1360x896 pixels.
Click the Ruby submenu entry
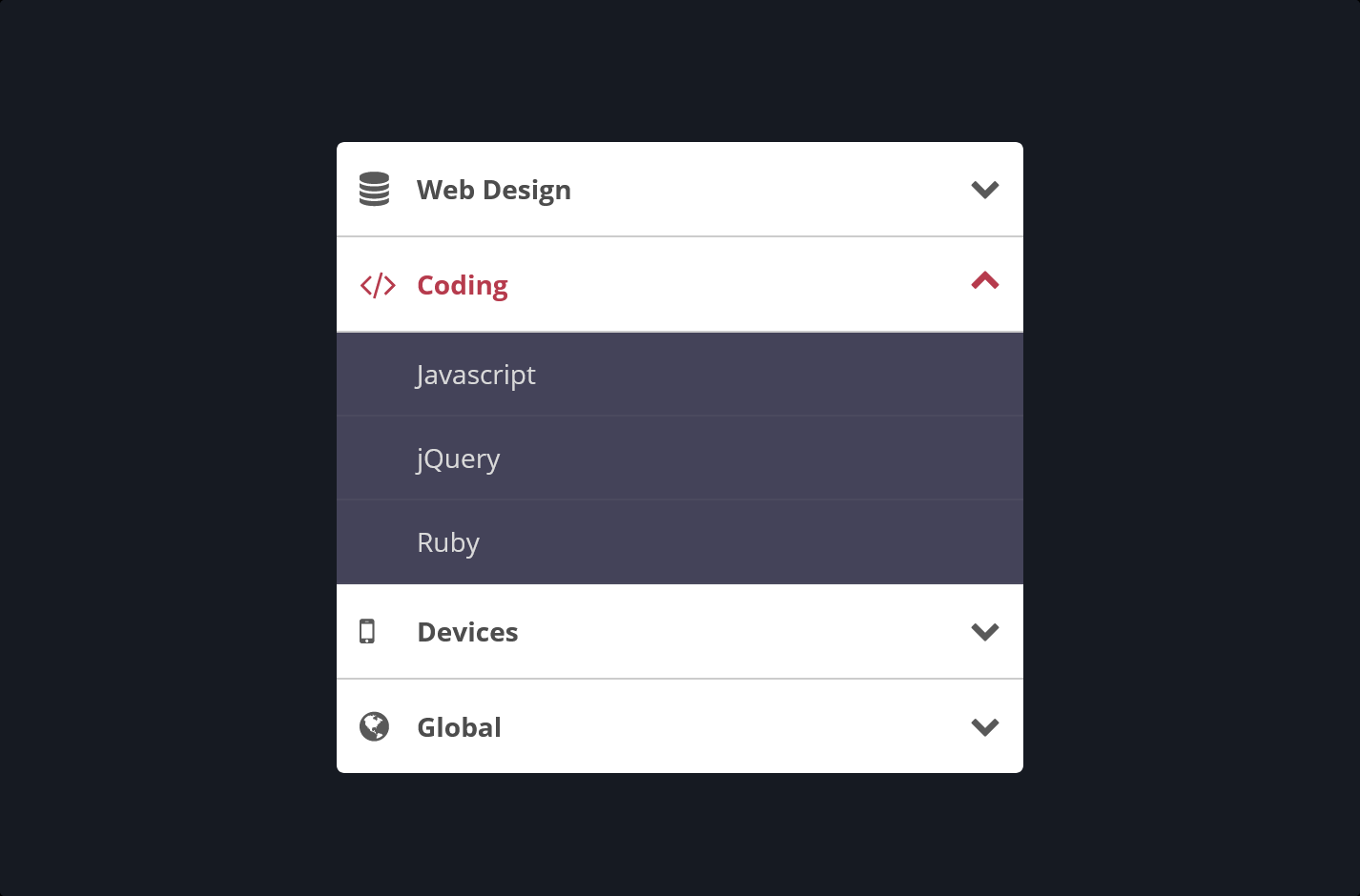447,541
